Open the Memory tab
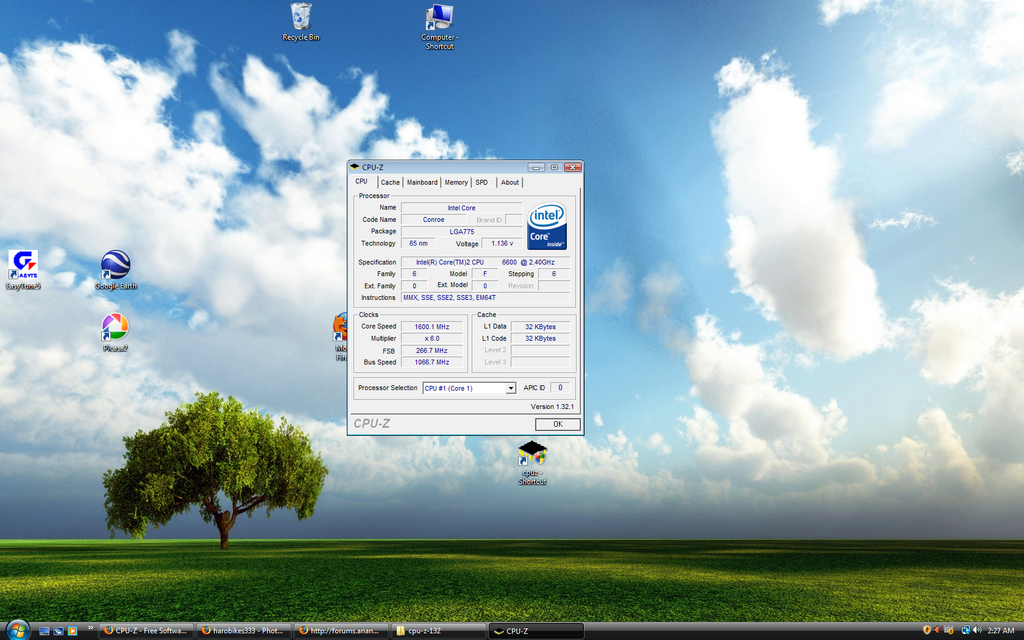This screenshot has height=640, width=1024. (456, 182)
